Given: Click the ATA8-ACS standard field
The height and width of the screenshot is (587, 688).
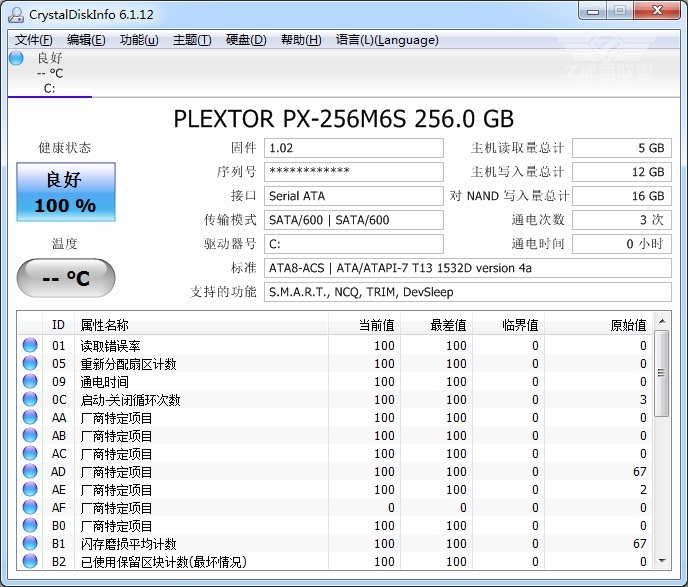Looking at the screenshot, I should (468, 268).
